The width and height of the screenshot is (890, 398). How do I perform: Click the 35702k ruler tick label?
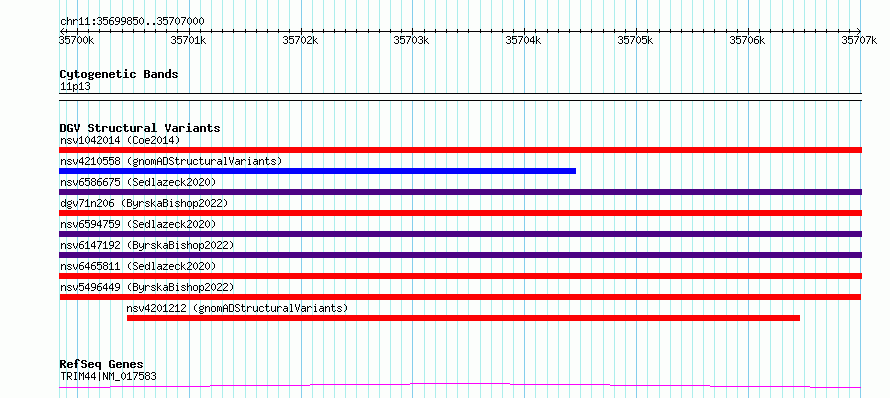tap(301, 40)
